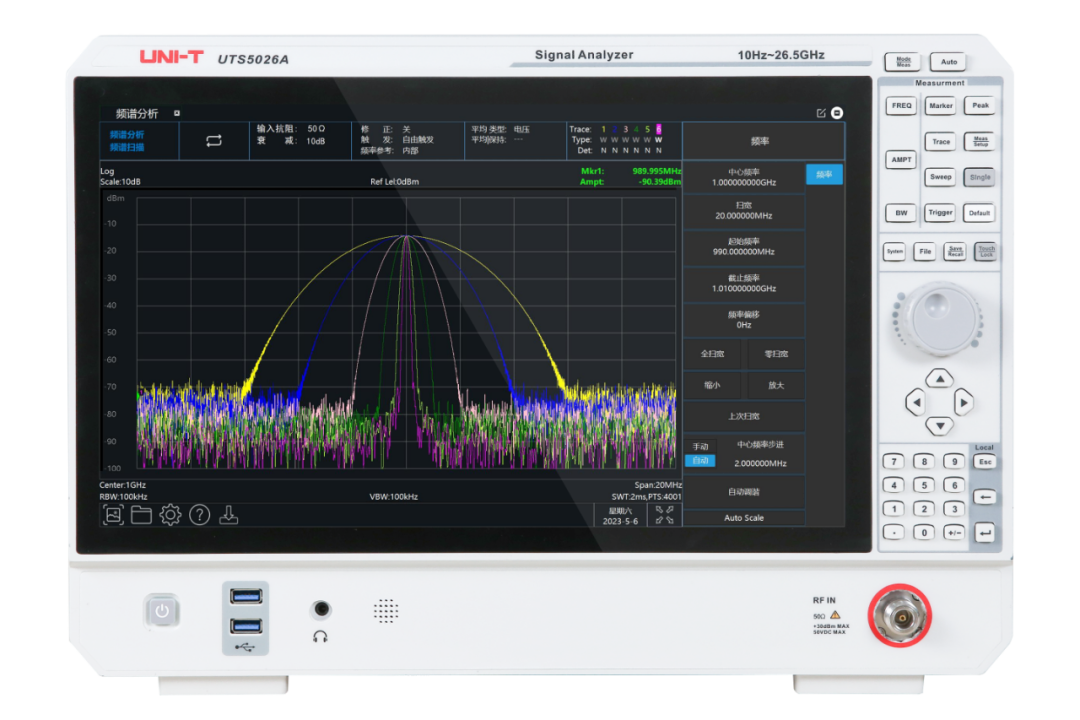Tap the 中心频率 1.000000000GHz entry
The image size is (1080, 720).
click(x=744, y=177)
